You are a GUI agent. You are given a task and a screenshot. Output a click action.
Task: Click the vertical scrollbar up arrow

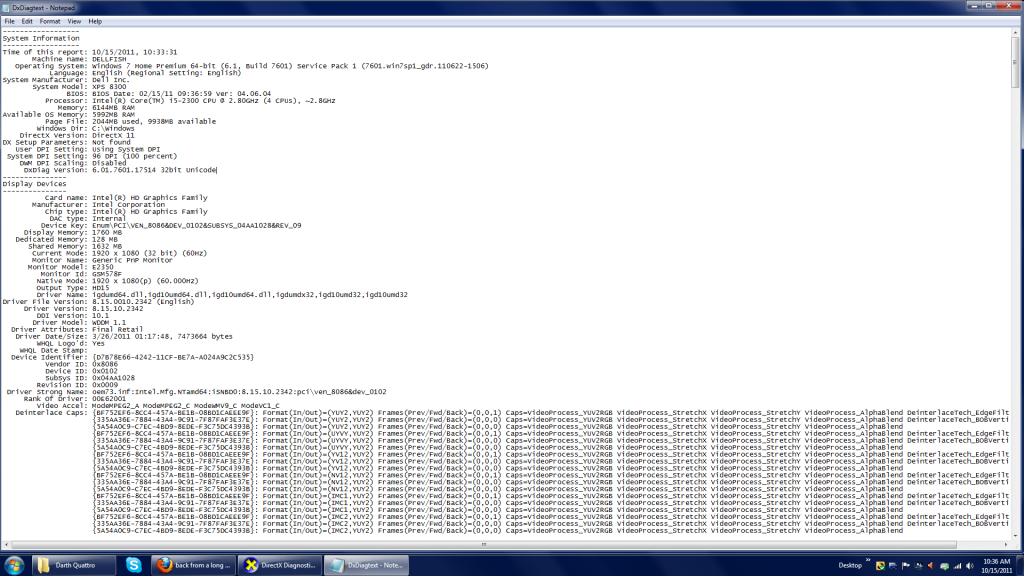1015,32
